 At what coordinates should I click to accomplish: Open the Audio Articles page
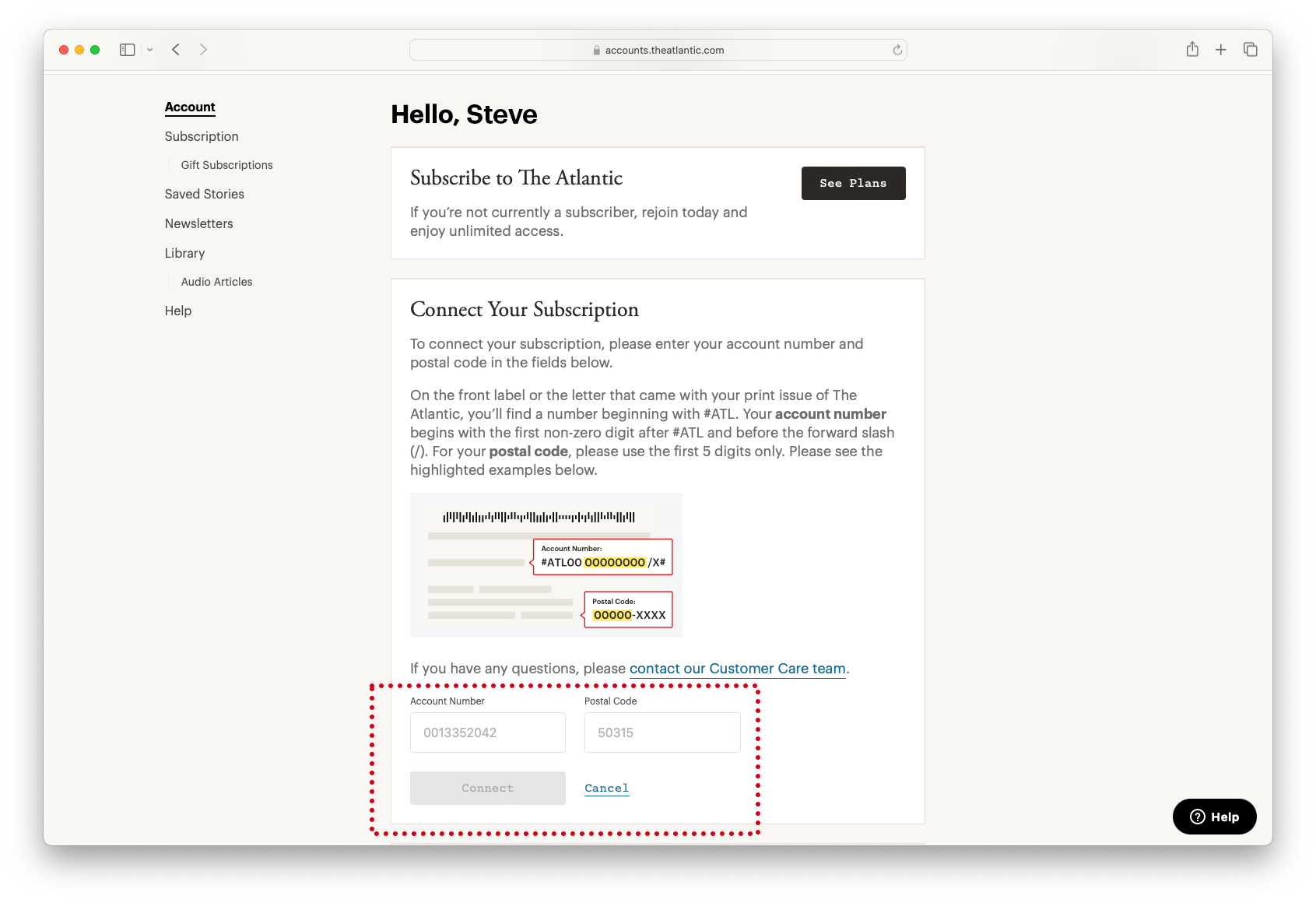click(x=216, y=281)
